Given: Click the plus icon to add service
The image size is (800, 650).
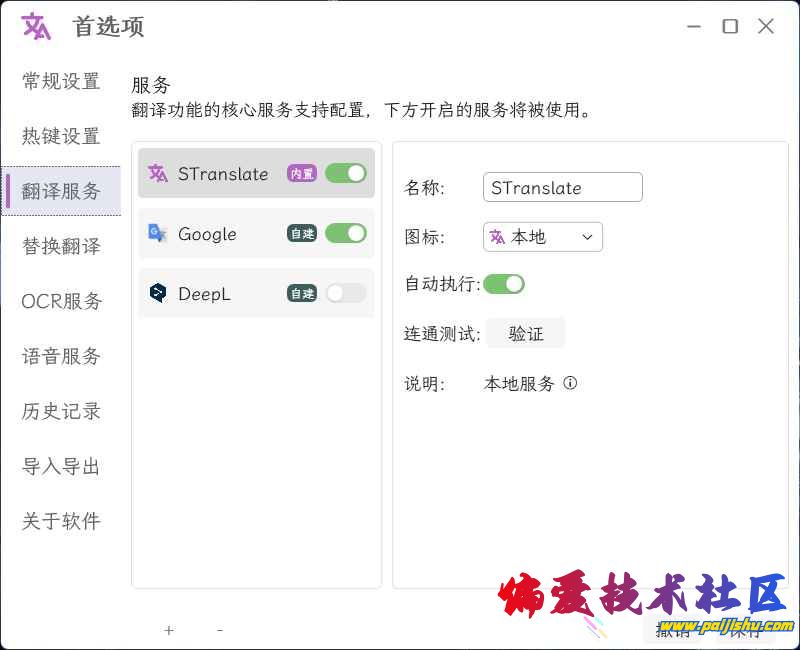Looking at the screenshot, I should point(169,630).
